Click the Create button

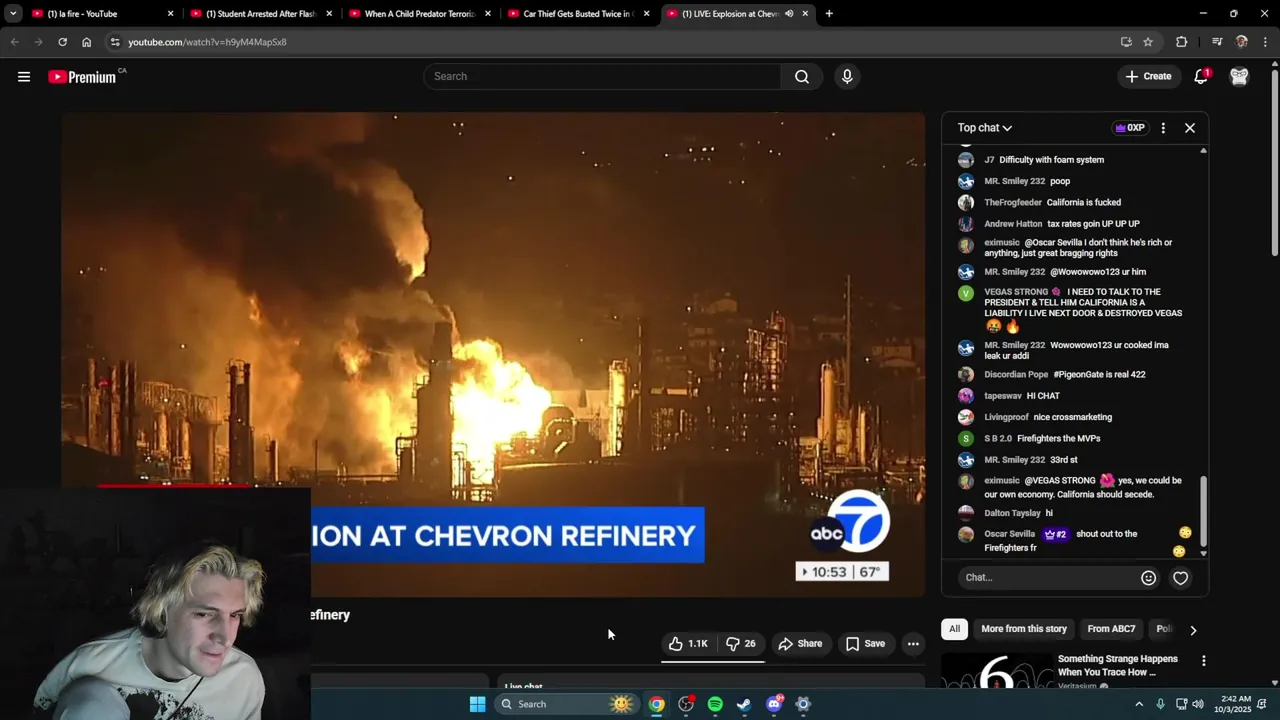point(1148,77)
